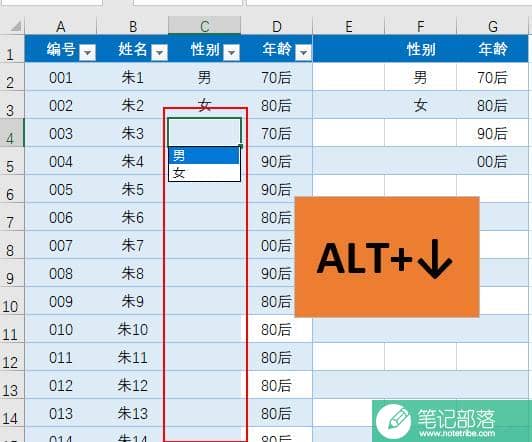Click the www.notetribe.com link
The width and height of the screenshot is (532, 442).
point(457,433)
